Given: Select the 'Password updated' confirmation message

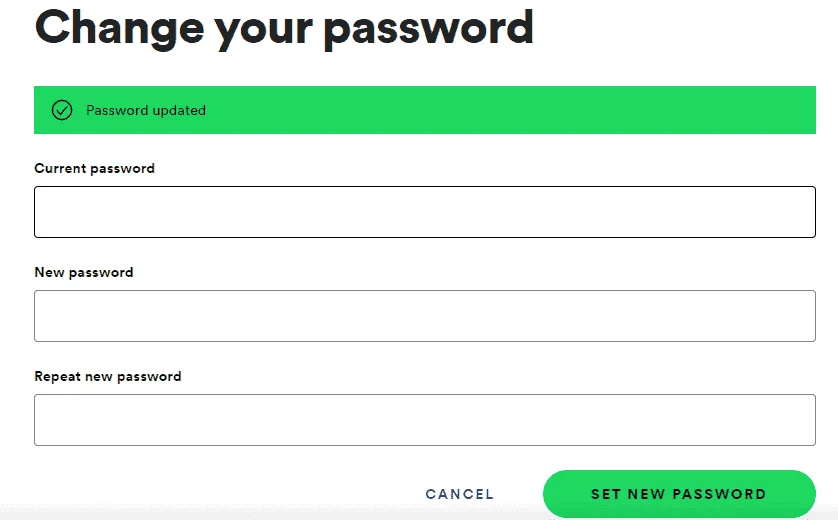Looking at the screenshot, I should [146, 110].
